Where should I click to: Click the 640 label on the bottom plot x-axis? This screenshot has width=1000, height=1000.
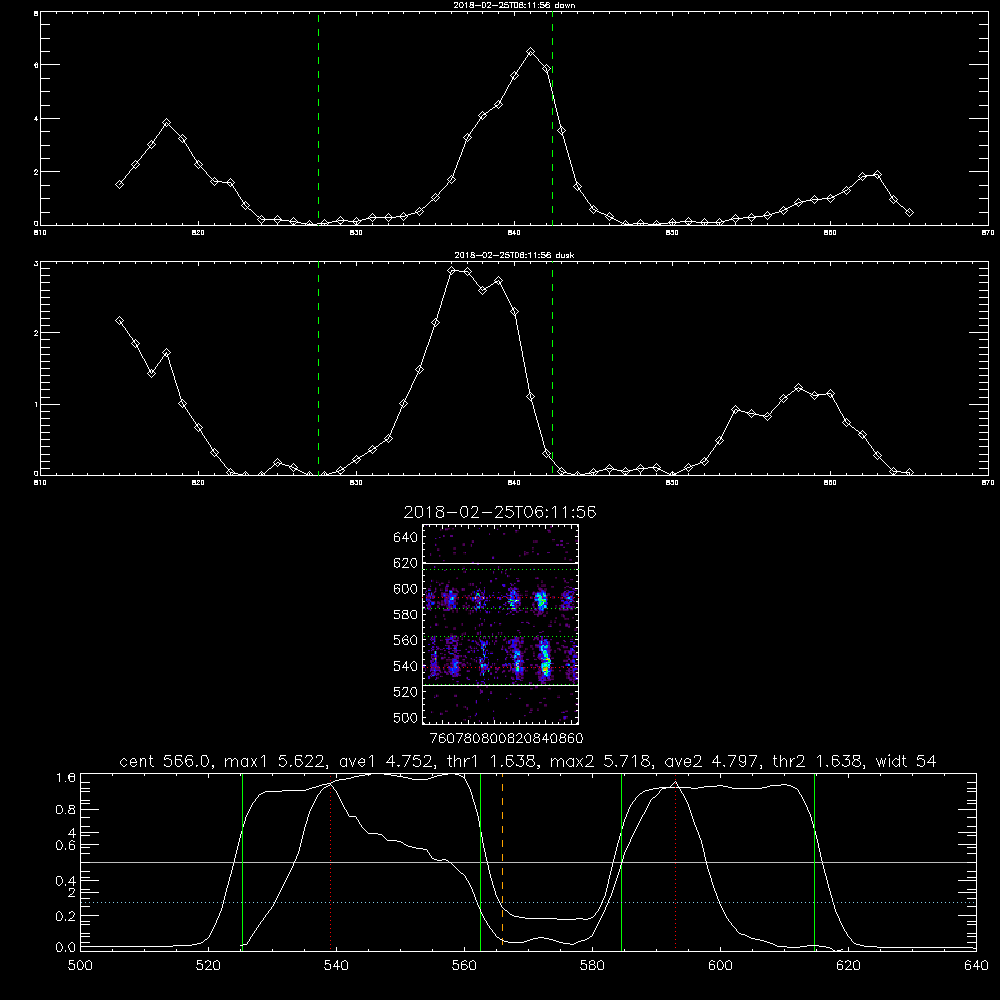pos(976,966)
